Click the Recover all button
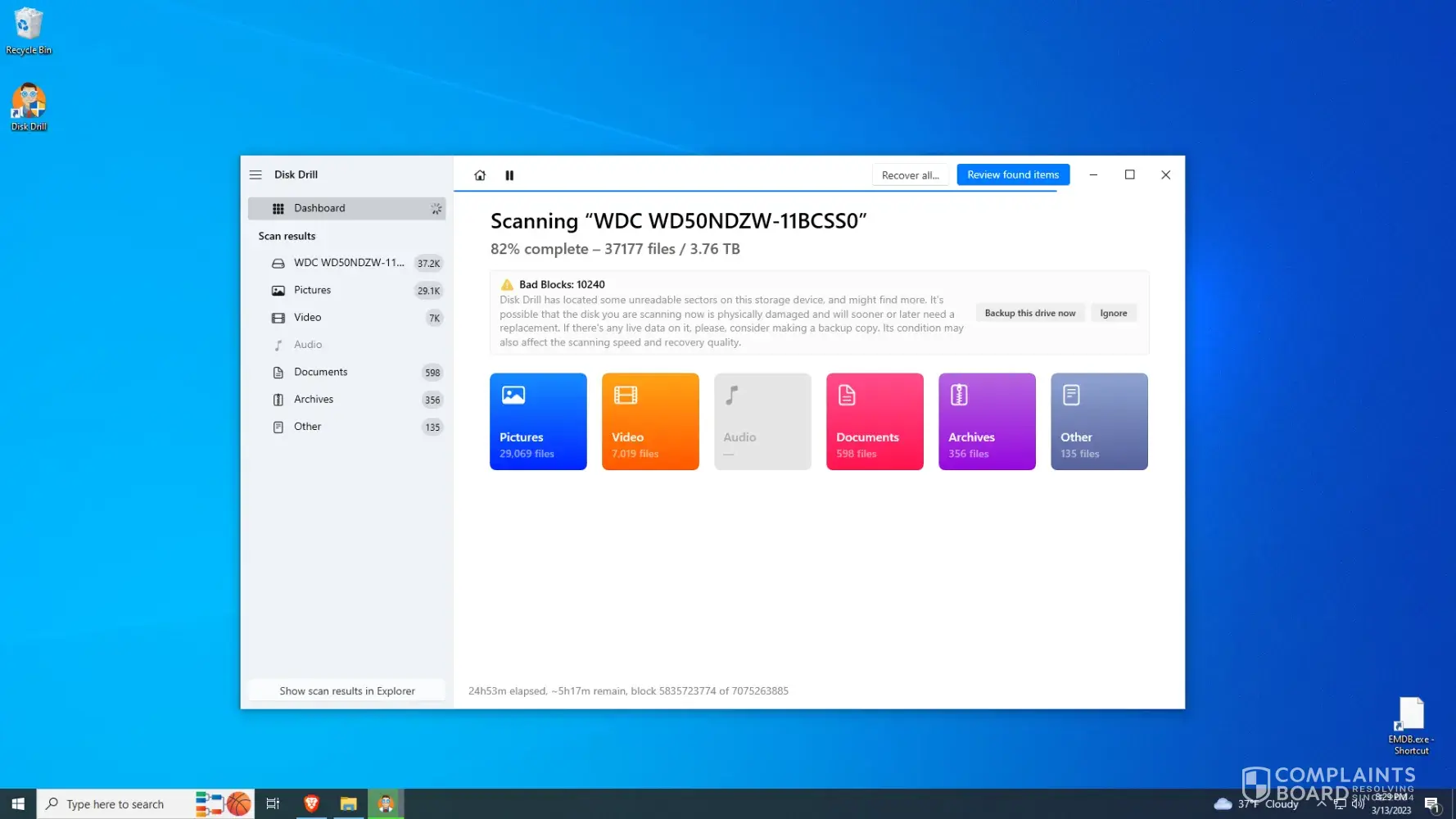 (x=910, y=175)
